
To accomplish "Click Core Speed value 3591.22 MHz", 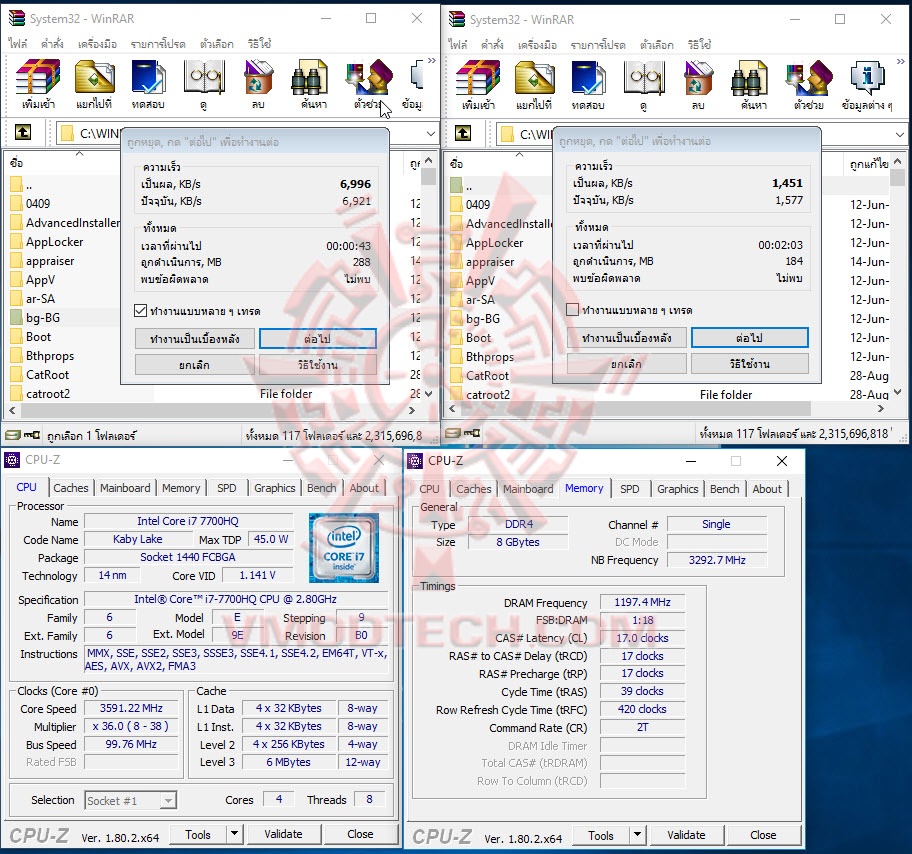I will (x=131, y=708).
